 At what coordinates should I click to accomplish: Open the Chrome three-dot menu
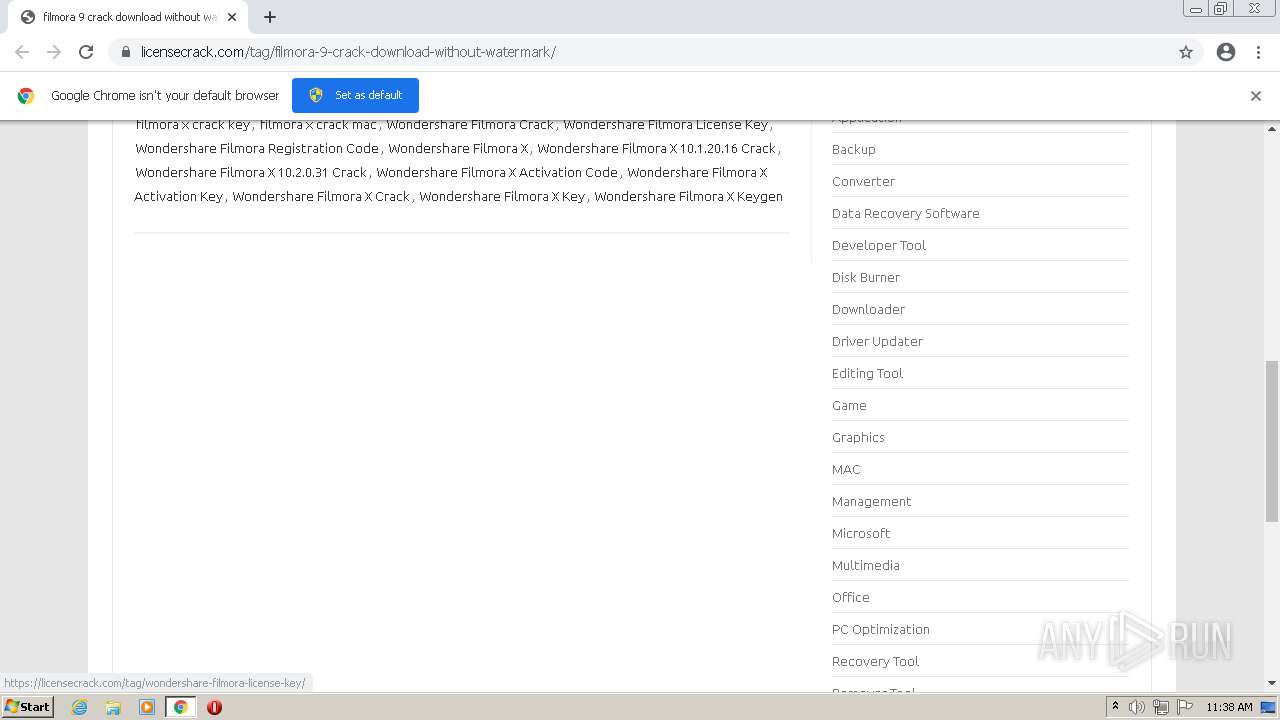click(1259, 52)
